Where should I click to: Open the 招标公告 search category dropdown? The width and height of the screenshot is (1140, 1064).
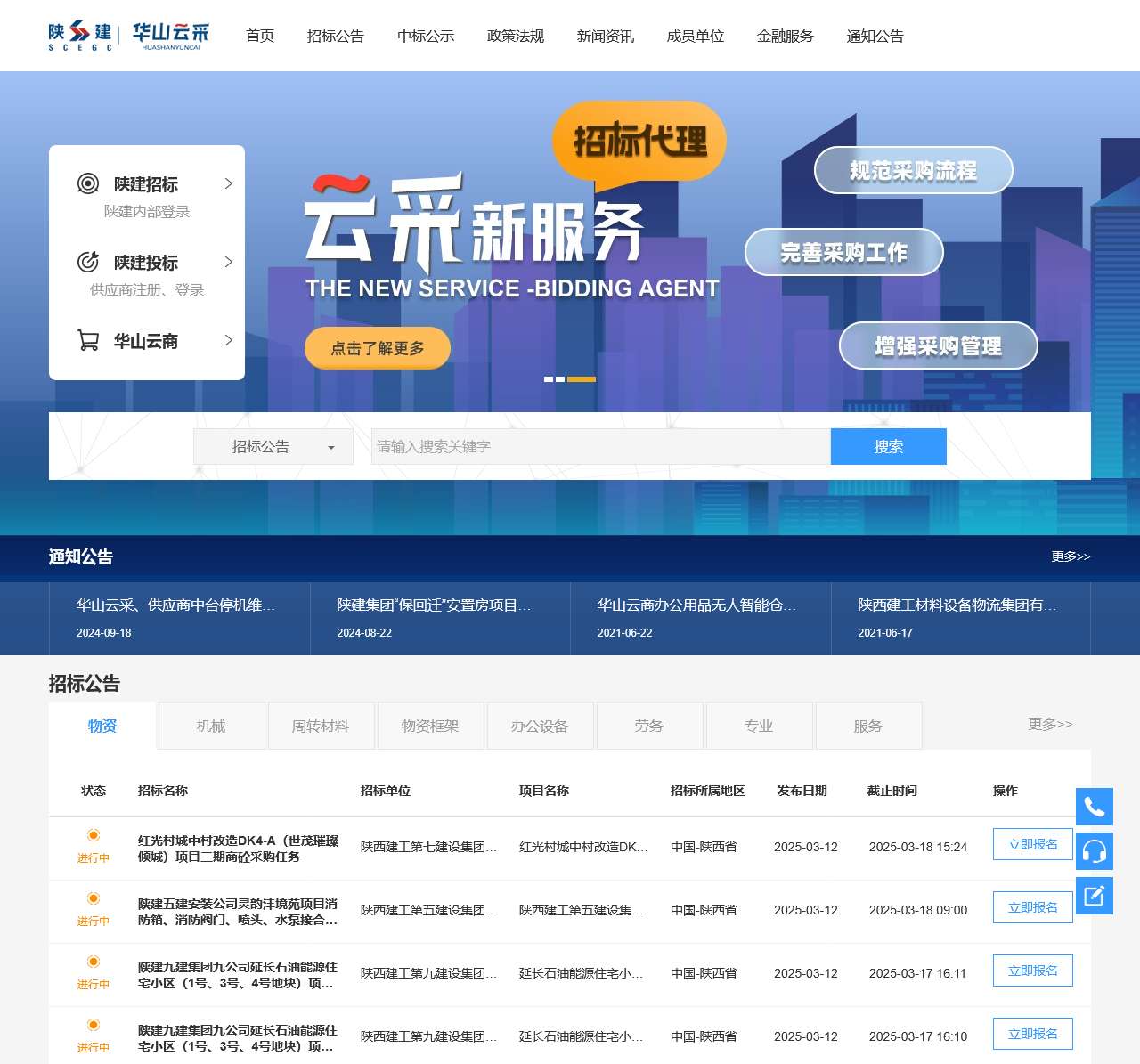coord(273,446)
